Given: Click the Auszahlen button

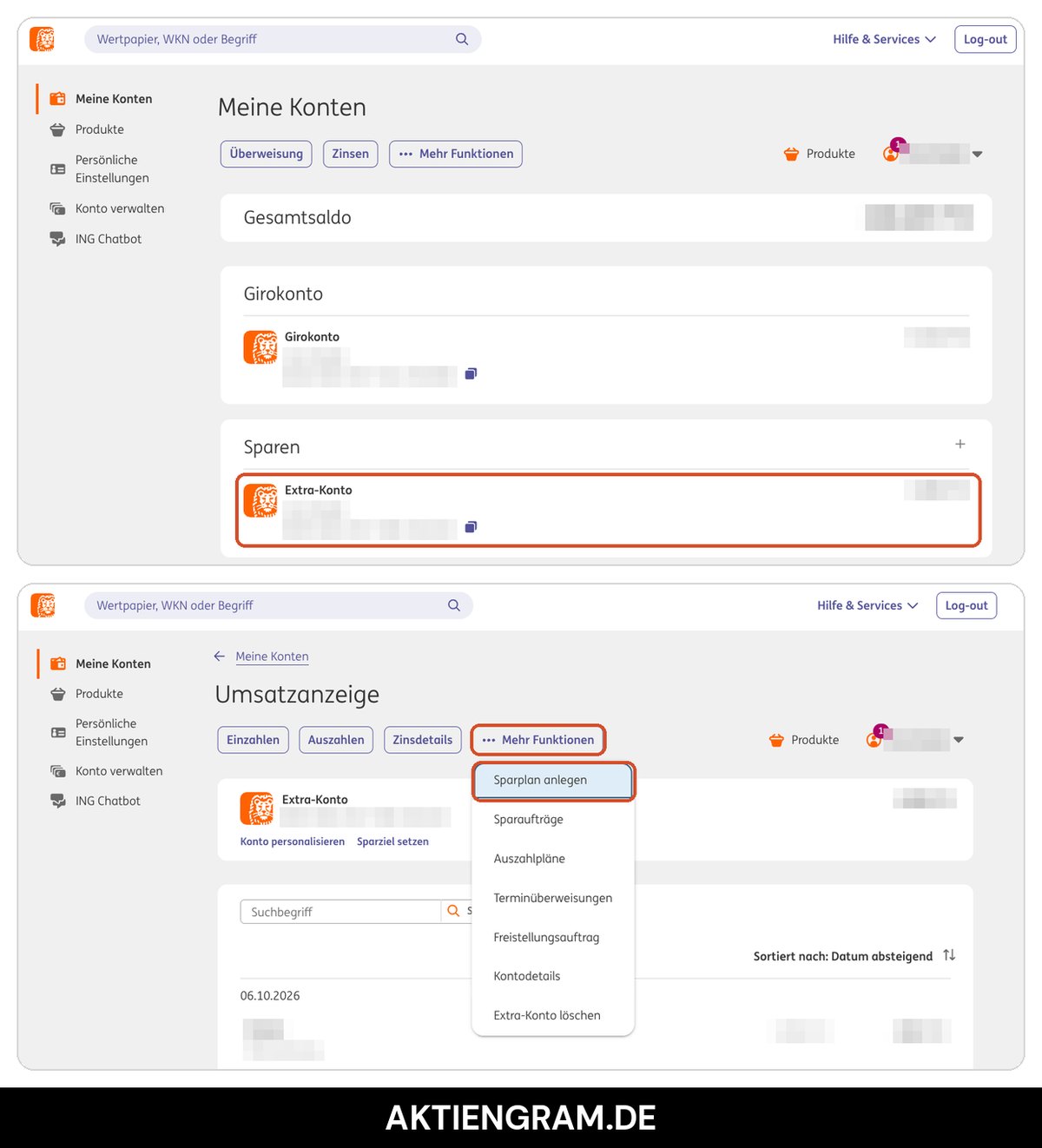Looking at the screenshot, I should pyautogui.click(x=336, y=740).
